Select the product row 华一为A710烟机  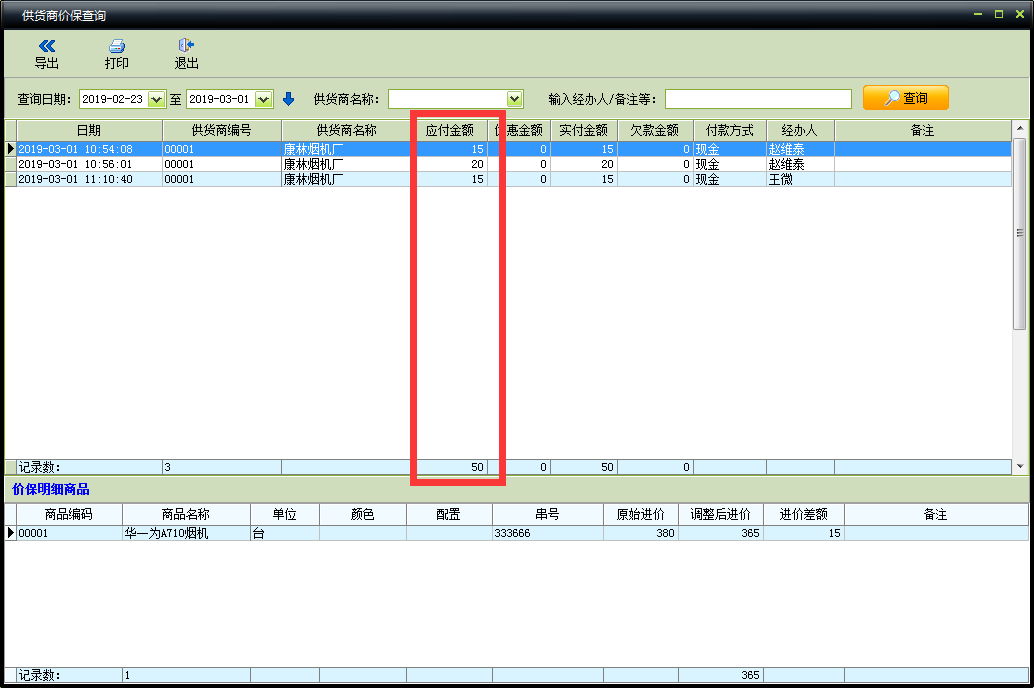(x=517, y=533)
